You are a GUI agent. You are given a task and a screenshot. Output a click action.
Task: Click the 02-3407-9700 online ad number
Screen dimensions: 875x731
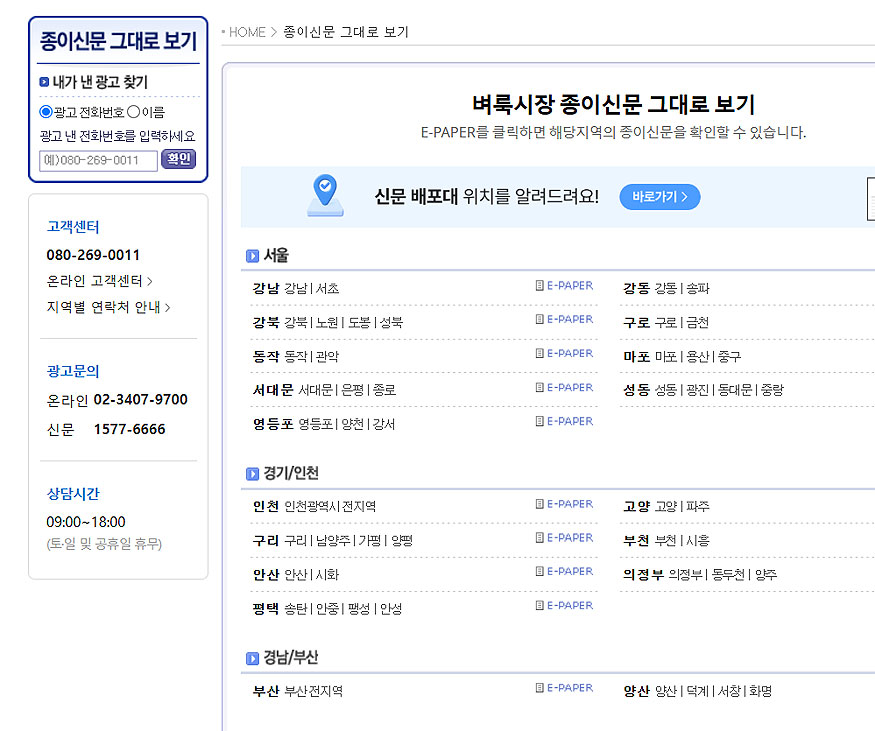click(x=141, y=400)
